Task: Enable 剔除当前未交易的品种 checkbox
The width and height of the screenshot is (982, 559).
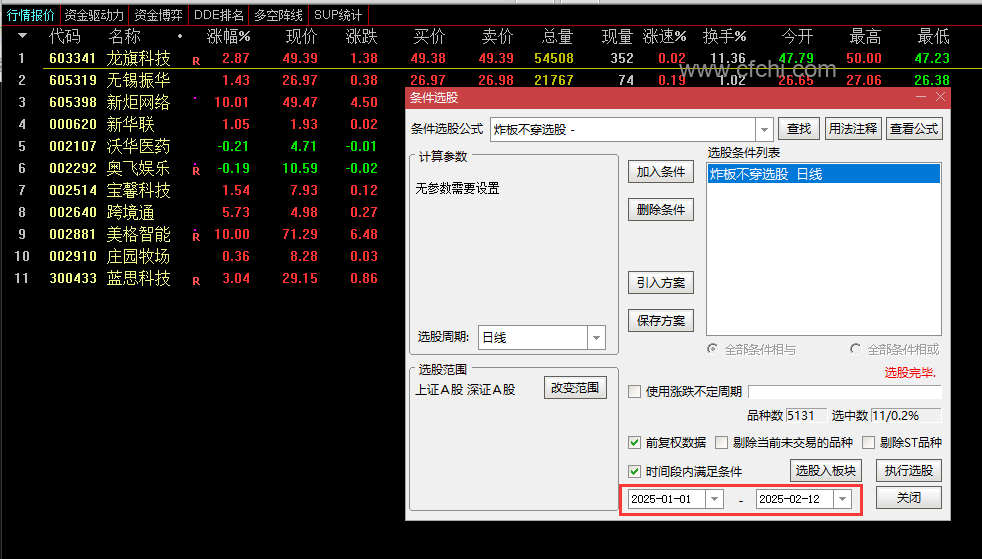Action: 721,443
